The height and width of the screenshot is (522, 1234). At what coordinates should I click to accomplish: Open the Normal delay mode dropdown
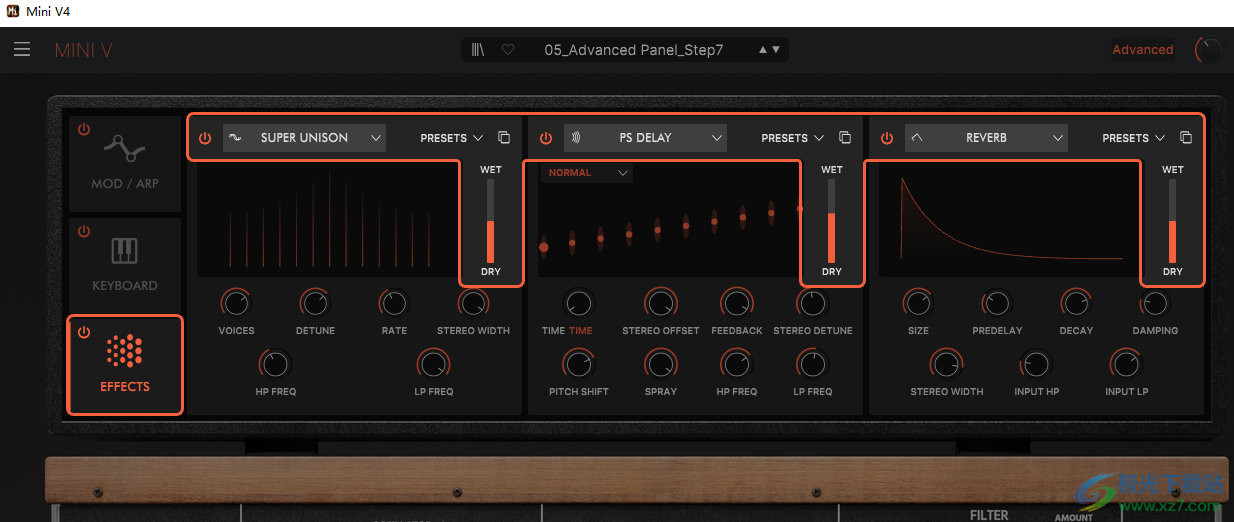(x=587, y=173)
